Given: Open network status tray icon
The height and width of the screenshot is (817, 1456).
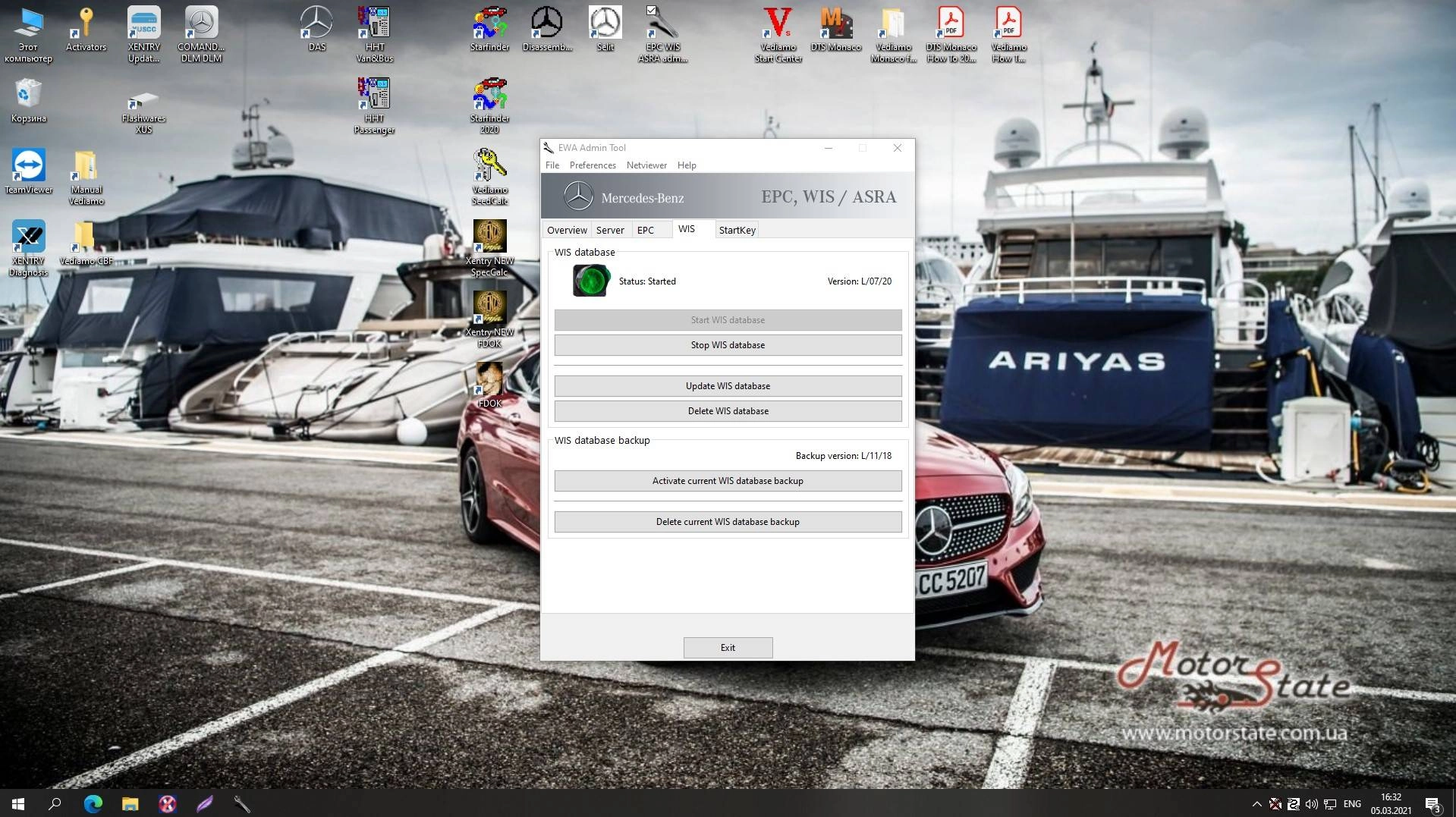Looking at the screenshot, I should [1330, 804].
